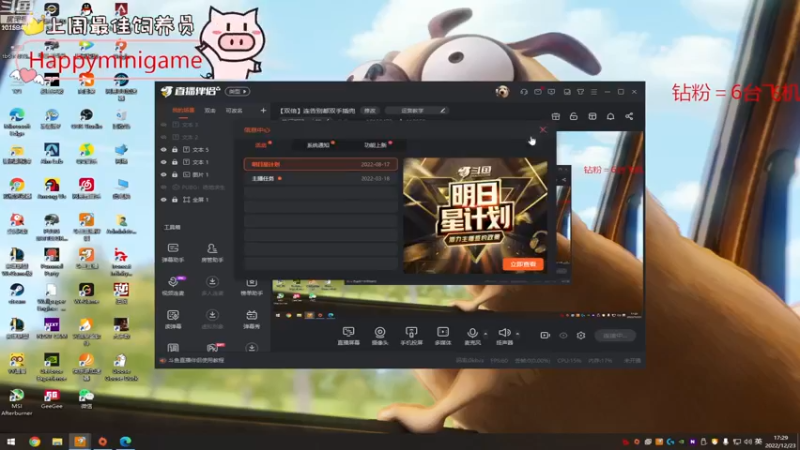Click the taskbar clock and date

pyautogui.click(x=781, y=442)
